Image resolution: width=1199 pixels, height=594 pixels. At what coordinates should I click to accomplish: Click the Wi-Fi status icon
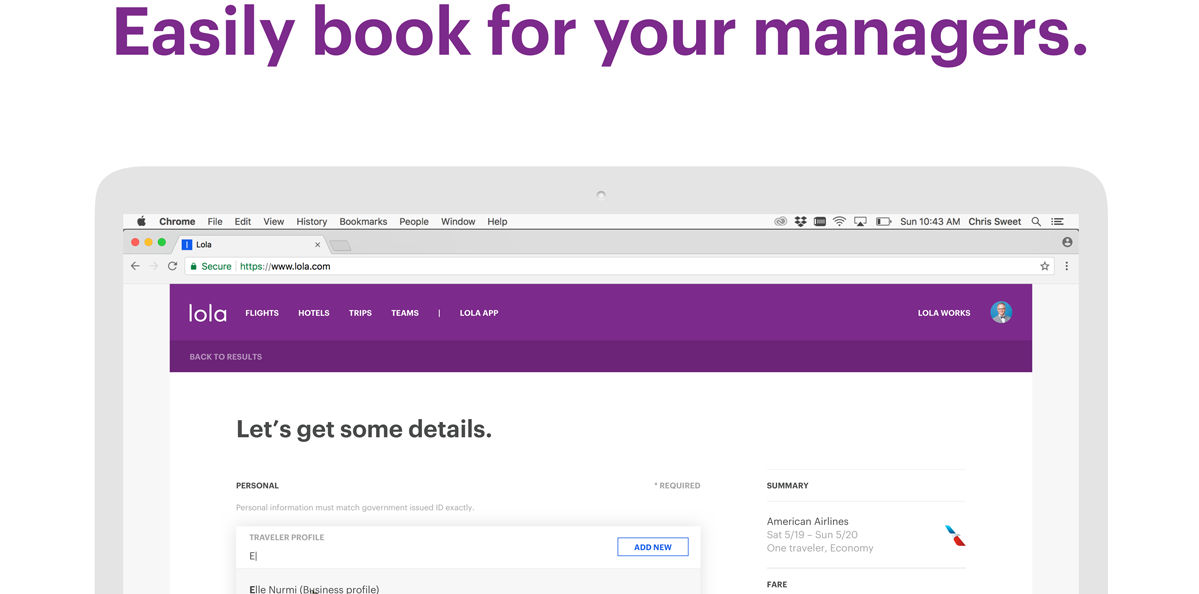coord(840,222)
